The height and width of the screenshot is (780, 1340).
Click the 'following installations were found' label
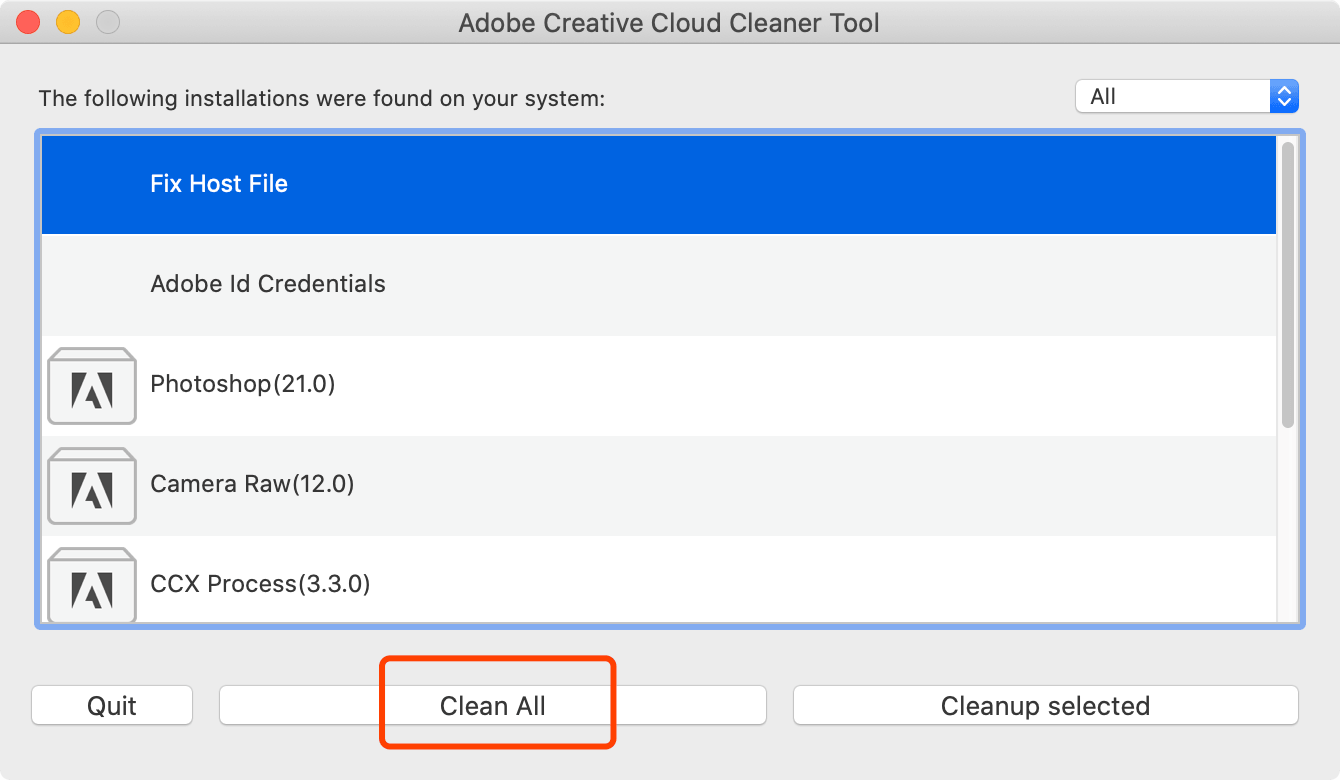(322, 99)
